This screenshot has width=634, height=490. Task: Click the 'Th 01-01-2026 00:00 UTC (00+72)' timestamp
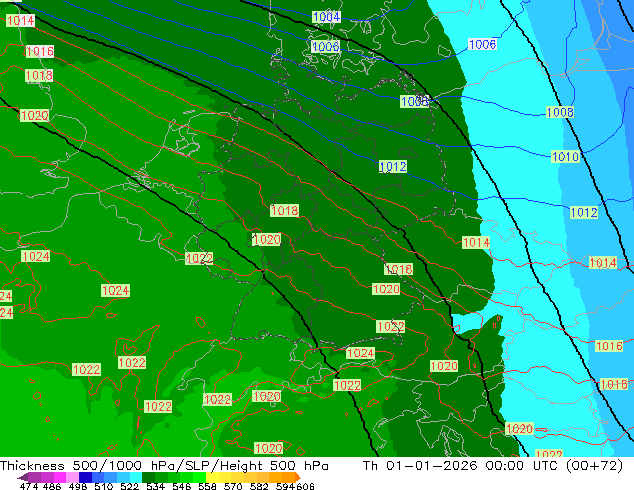coord(493,466)
